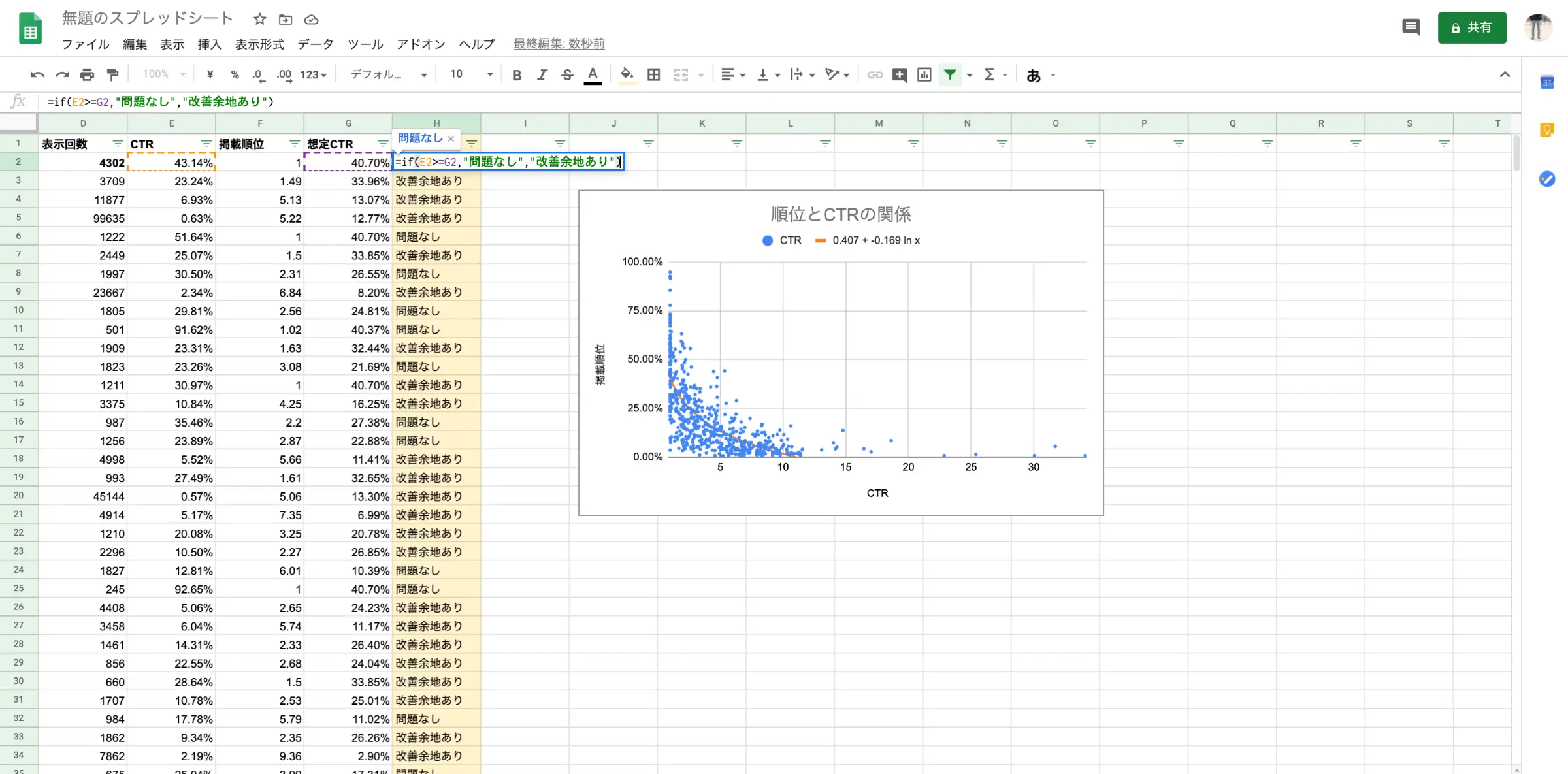Open horizontal align dropdown

(x=732, y=74)
